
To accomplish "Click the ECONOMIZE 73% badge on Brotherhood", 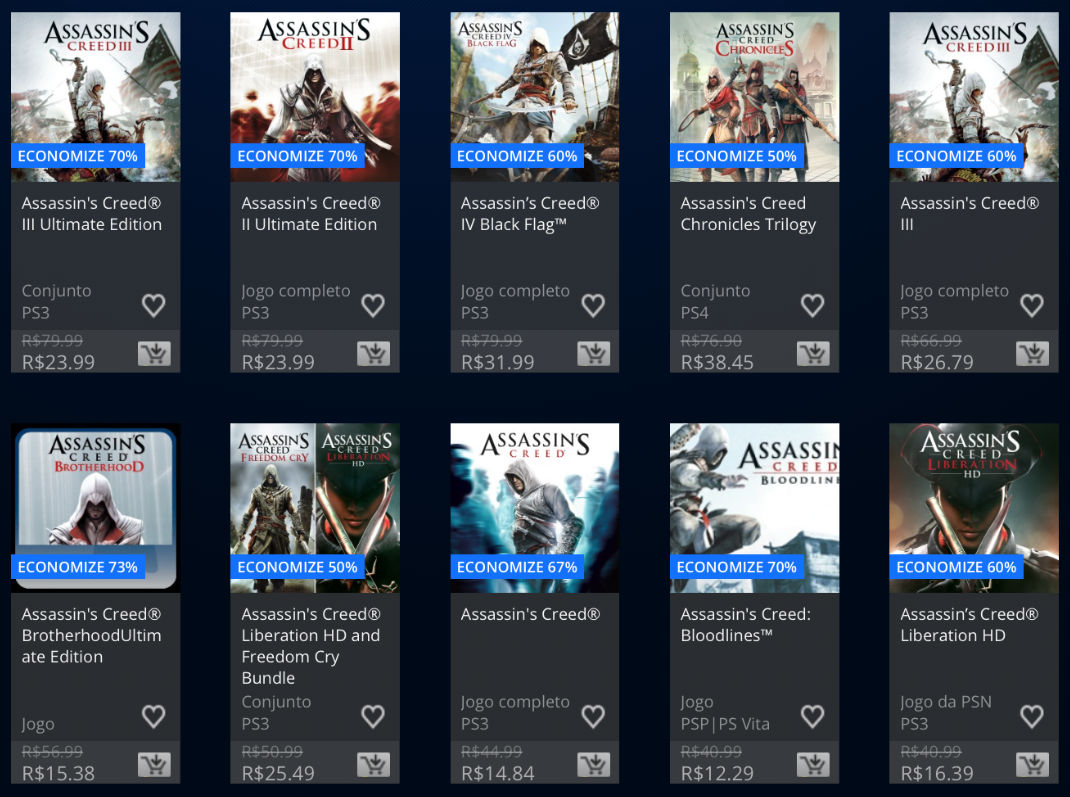I will [x=79, y=567].
